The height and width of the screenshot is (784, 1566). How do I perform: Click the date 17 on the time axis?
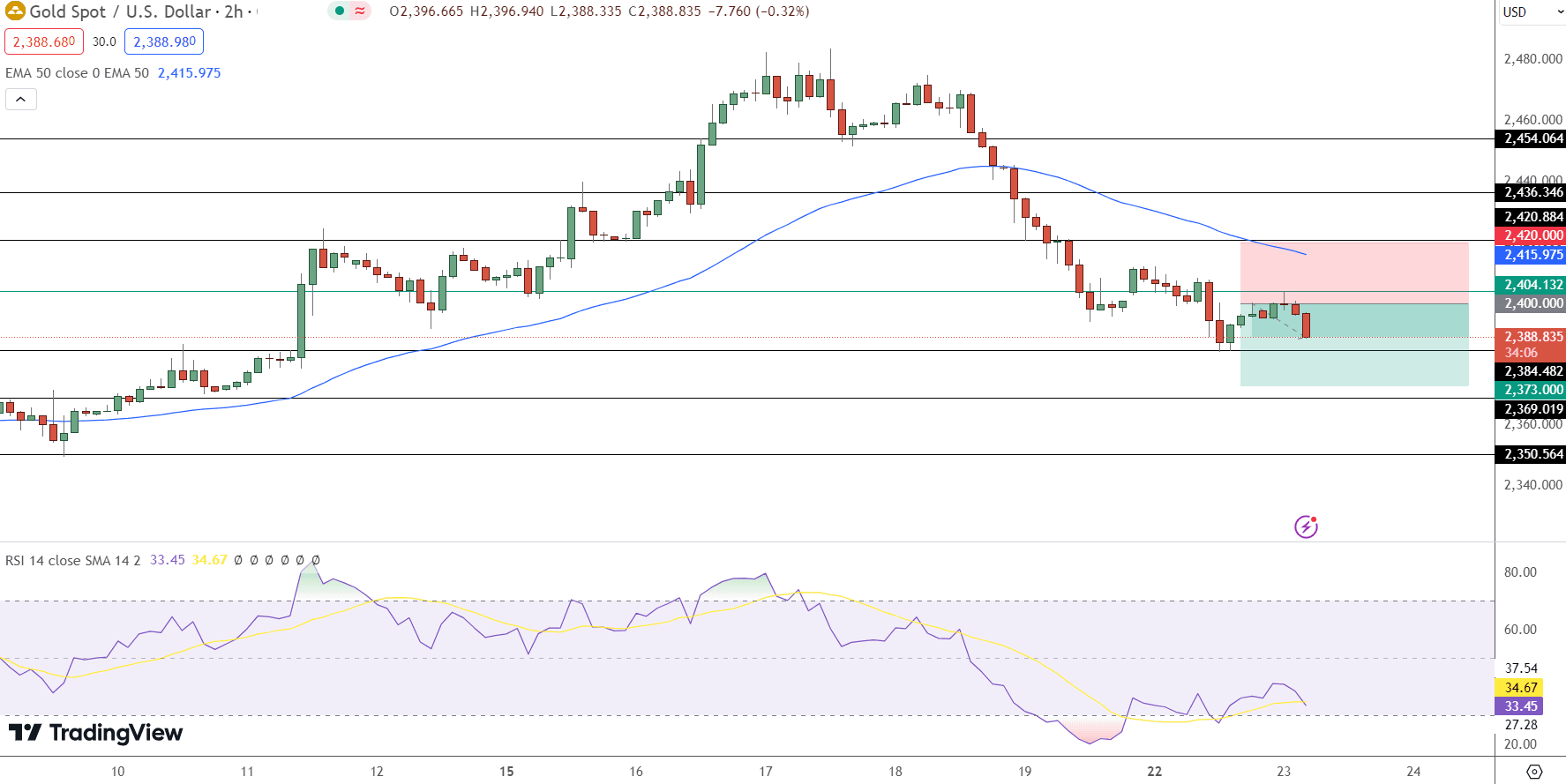pos(766,772)
